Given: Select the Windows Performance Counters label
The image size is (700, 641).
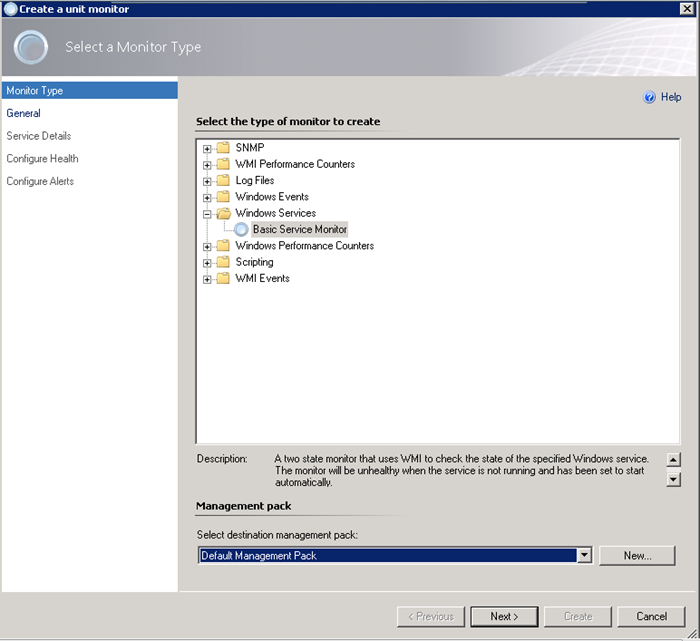Looking at the screenshot, I should point(304,246).
